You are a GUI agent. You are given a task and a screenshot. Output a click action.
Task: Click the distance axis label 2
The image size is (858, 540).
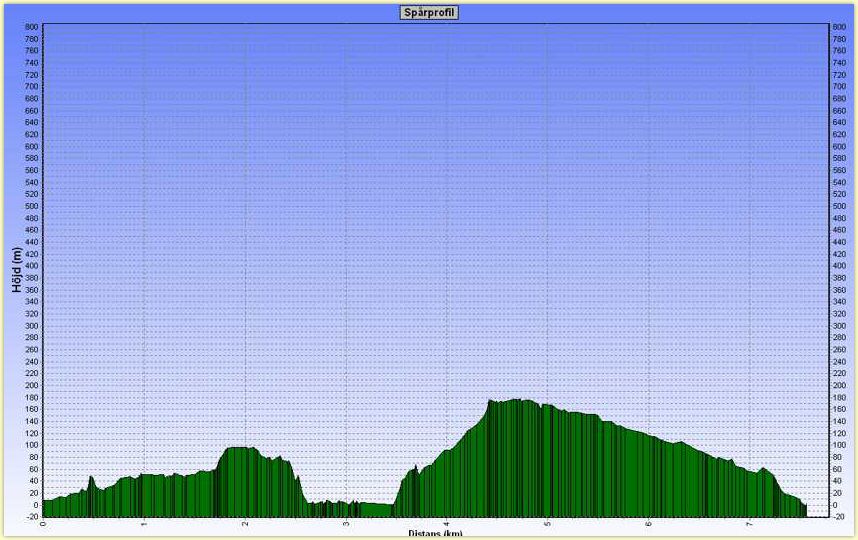(x=245, y=524)
